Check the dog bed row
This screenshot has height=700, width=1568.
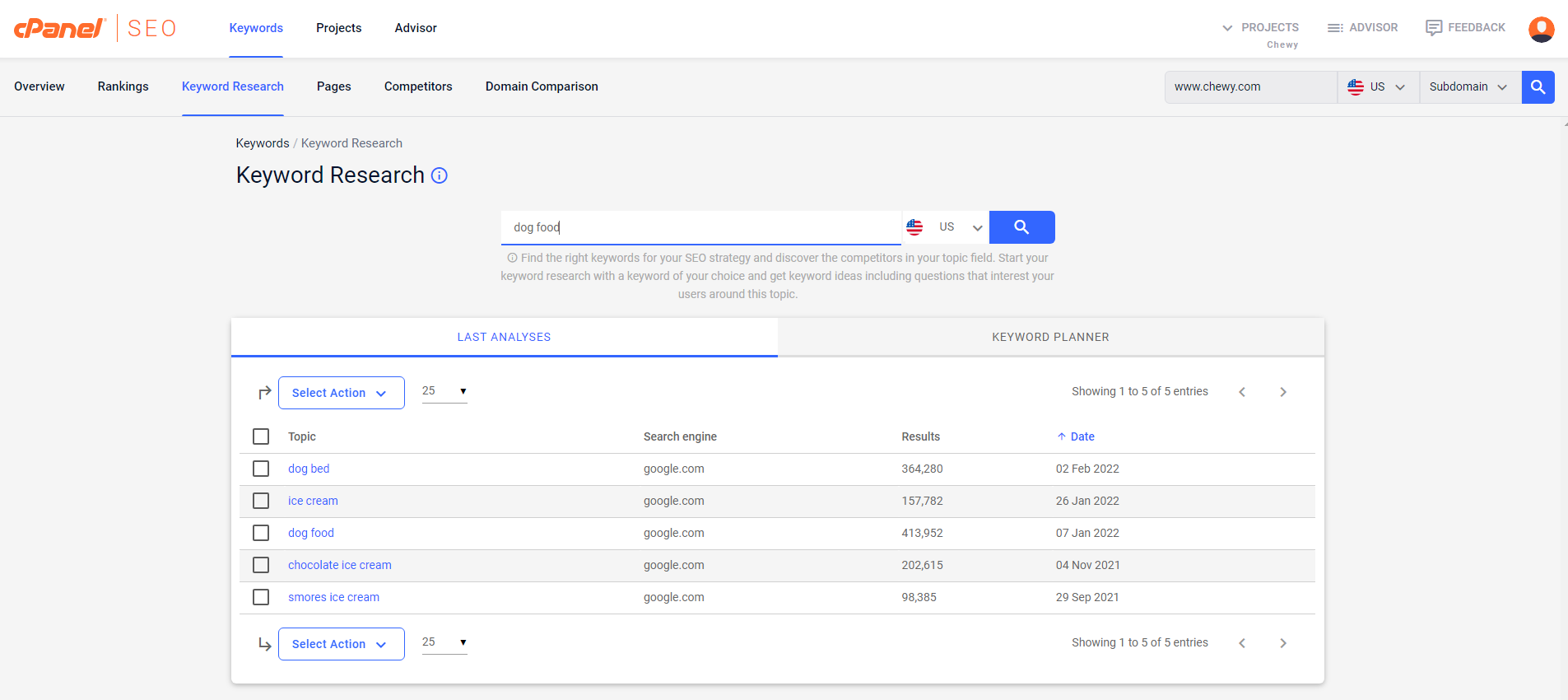261,469
